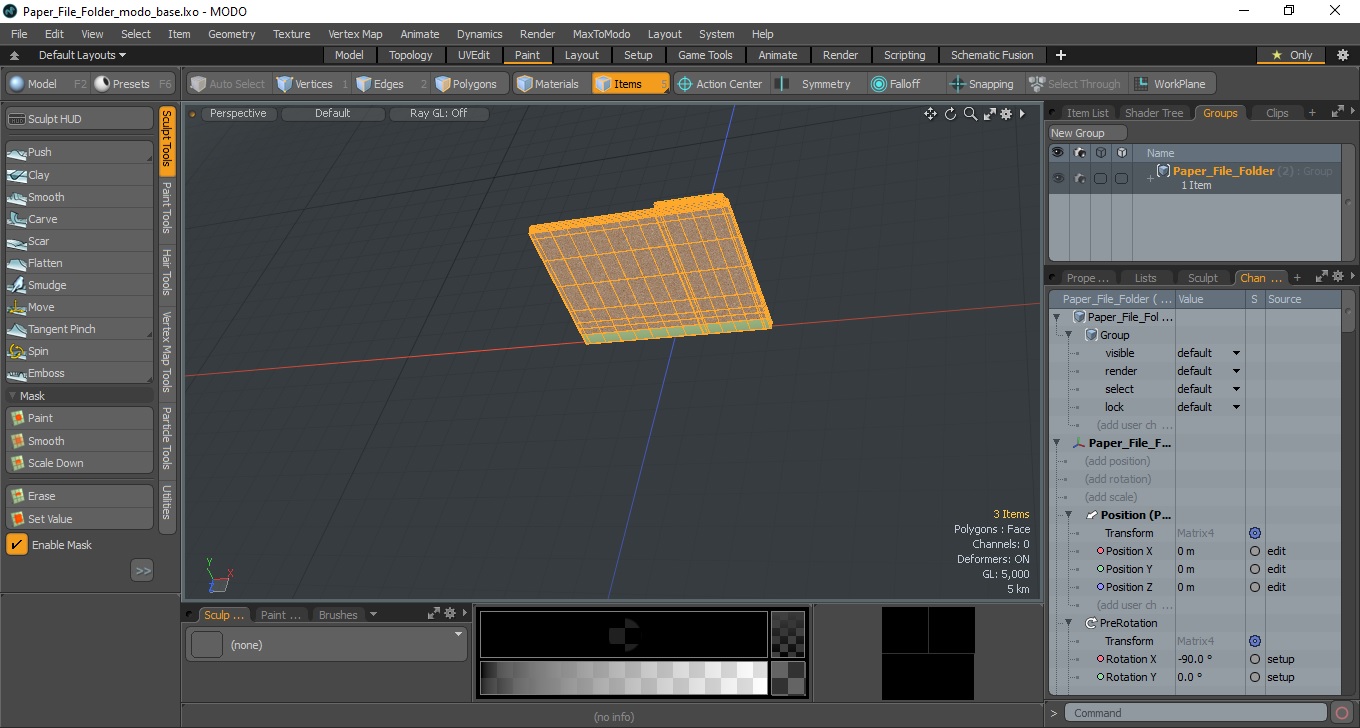
Task: Select the mask Paint tool
Action: pos(79,418)
